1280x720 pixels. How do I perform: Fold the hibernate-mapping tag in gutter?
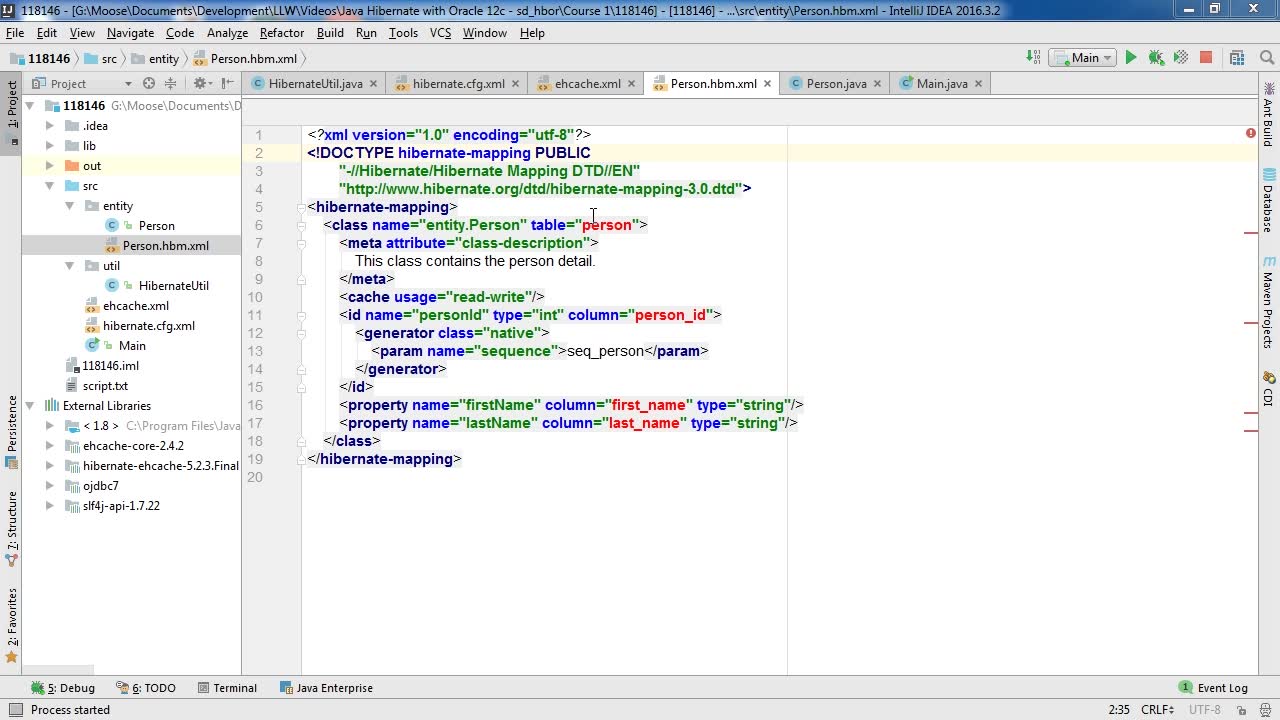pyautogui.click(x=299, y=207)
